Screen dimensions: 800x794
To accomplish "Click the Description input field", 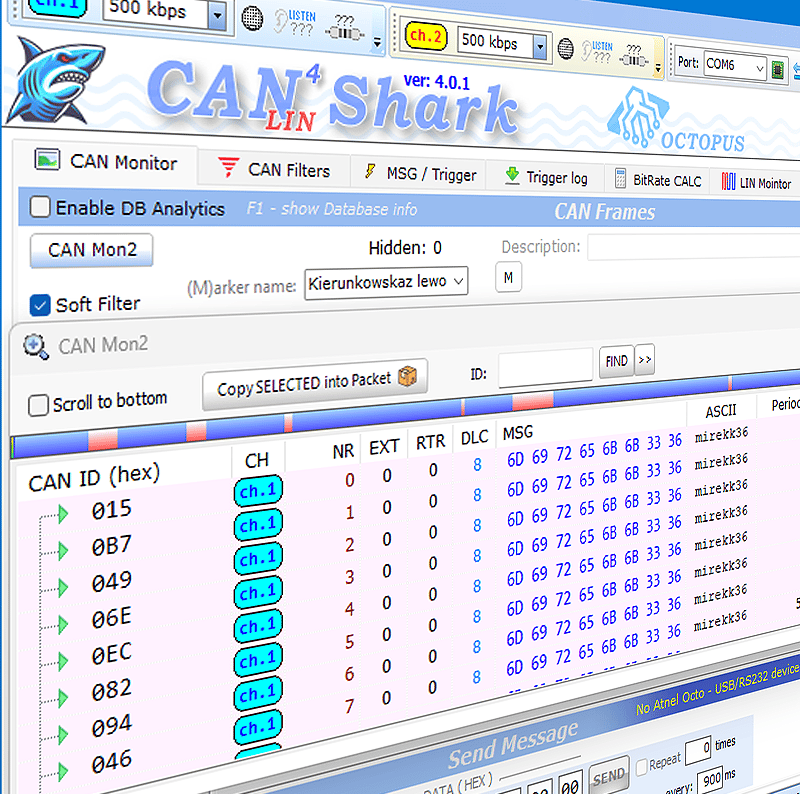I will (x=694, y=247).
